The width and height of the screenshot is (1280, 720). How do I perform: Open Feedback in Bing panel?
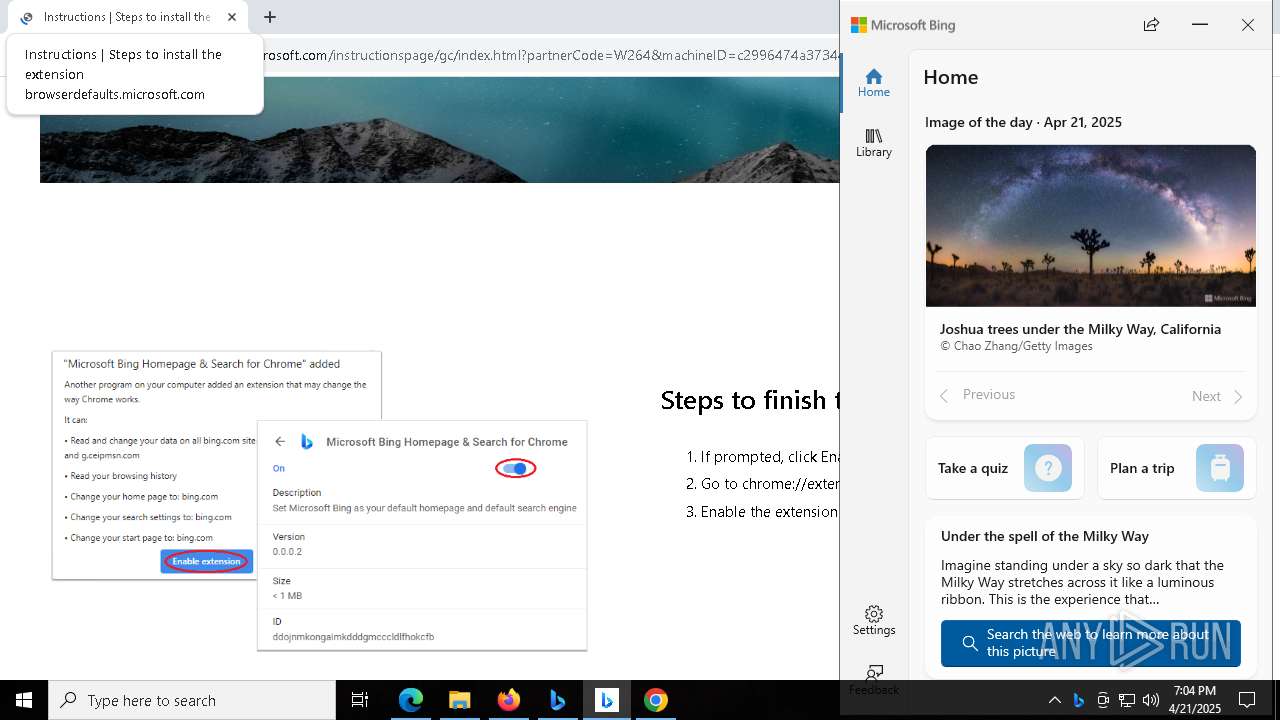(x=873, y=680)
